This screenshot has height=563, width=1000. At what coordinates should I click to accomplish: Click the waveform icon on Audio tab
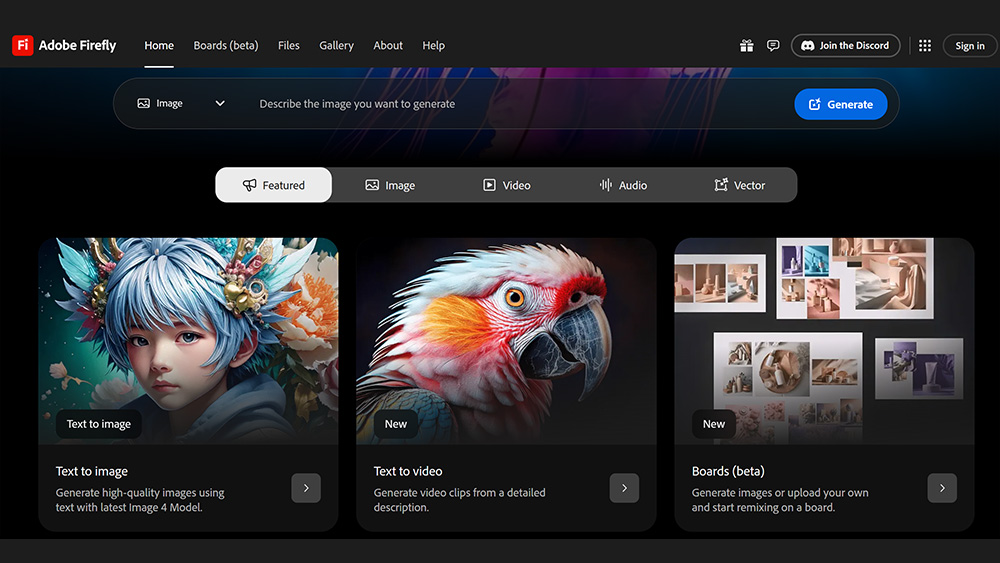605,185
